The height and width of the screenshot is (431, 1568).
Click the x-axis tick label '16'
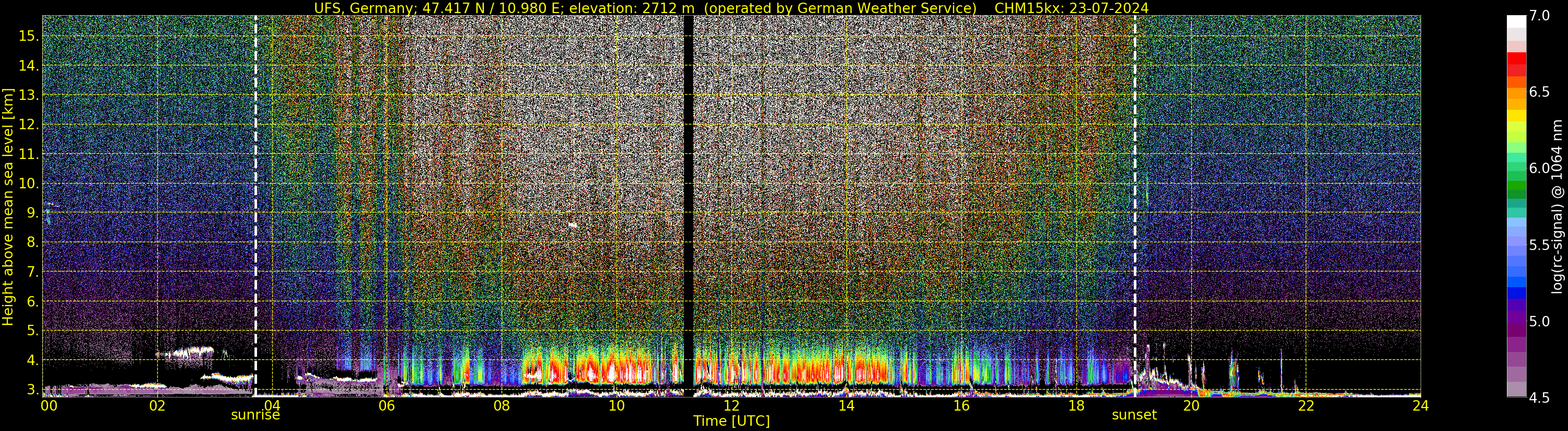(960, 406)
